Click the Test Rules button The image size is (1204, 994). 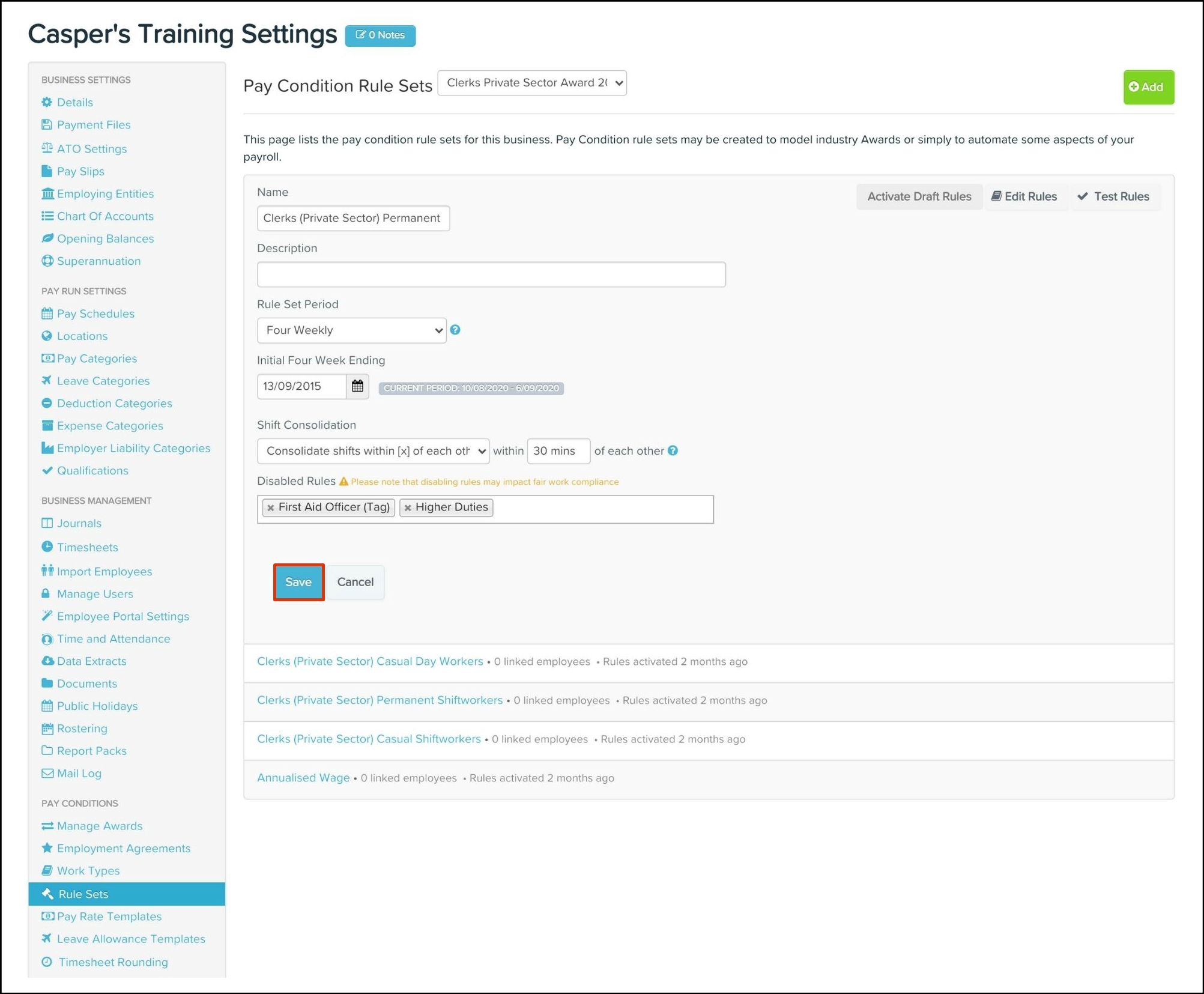click(x=1113, y=196)
